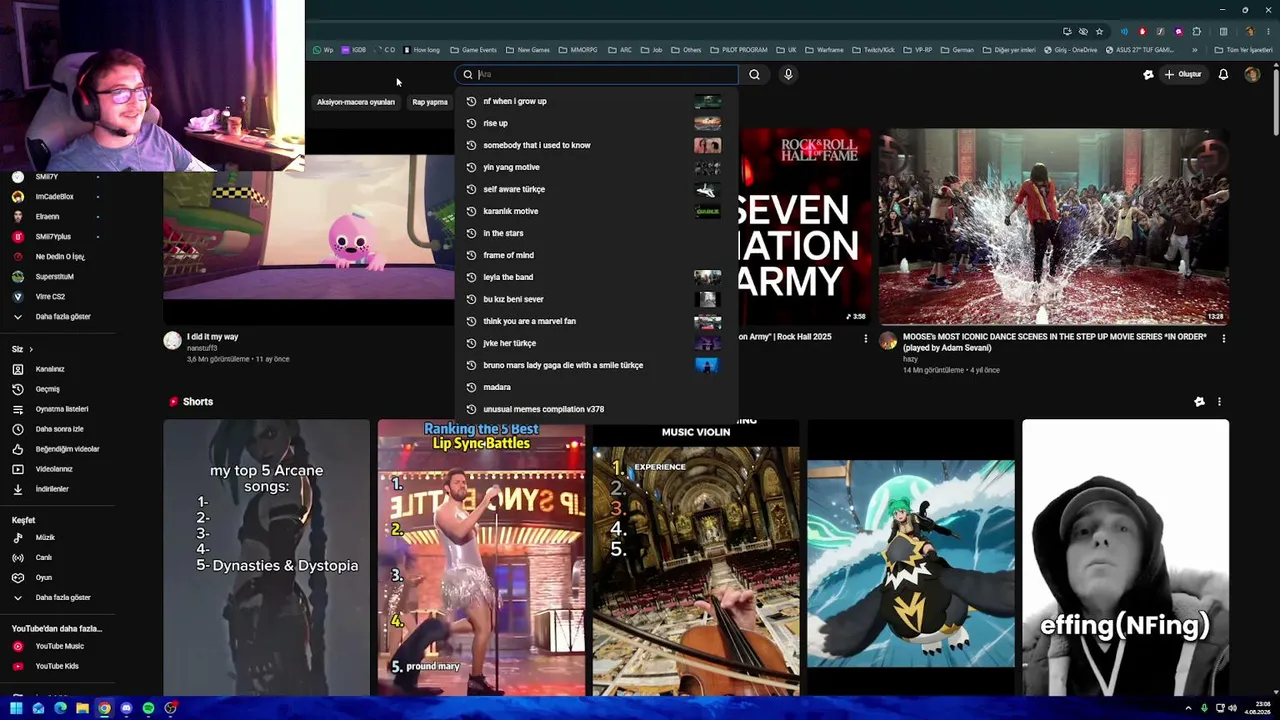Focus the YouTube search input field
This screenshot has height=720, width=1280.
598,74
